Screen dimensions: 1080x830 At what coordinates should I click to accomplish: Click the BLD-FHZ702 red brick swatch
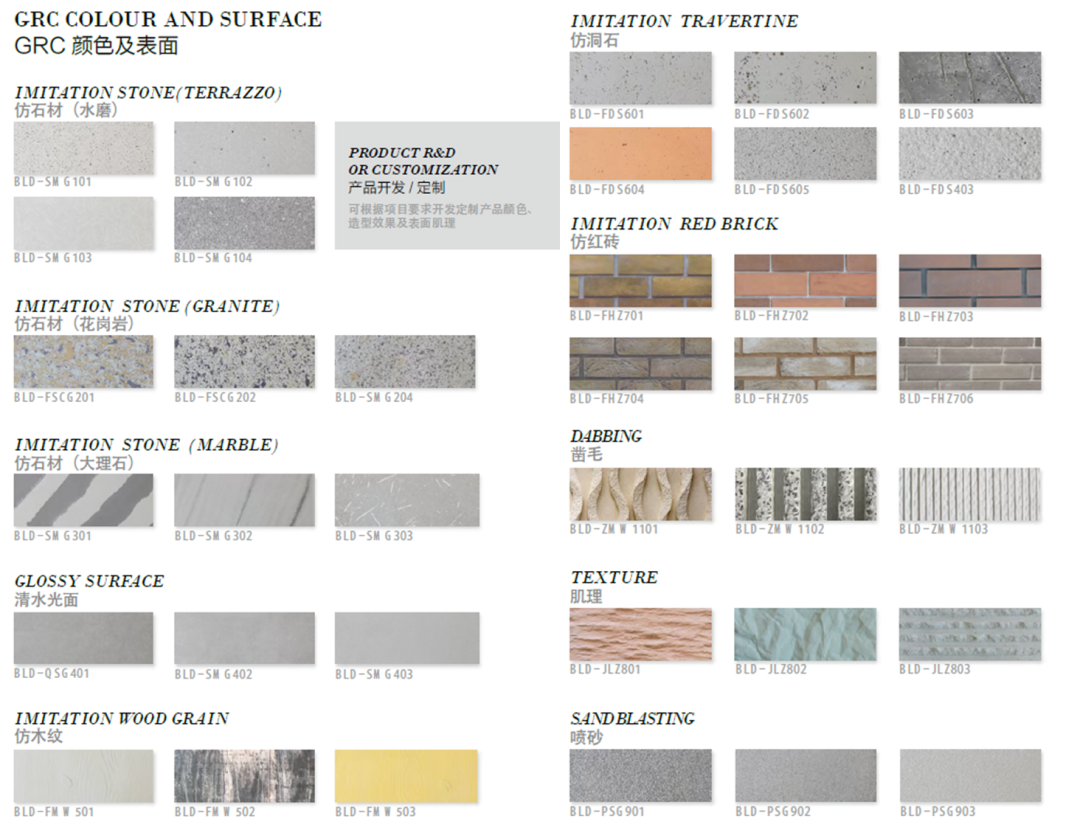[x=805, y=280]
